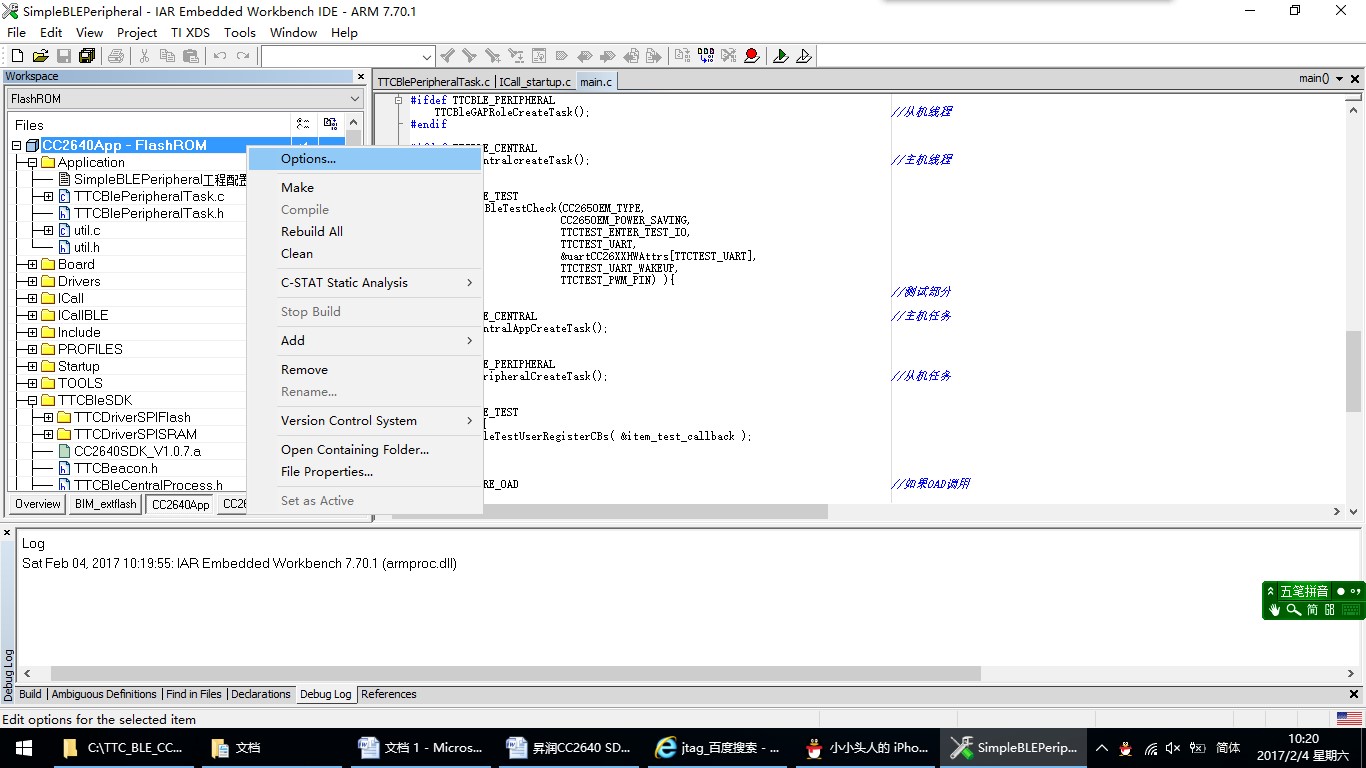Click the Navigate Forward toolbar icon
1366x768 pixels.
click(x=653, y=56)
